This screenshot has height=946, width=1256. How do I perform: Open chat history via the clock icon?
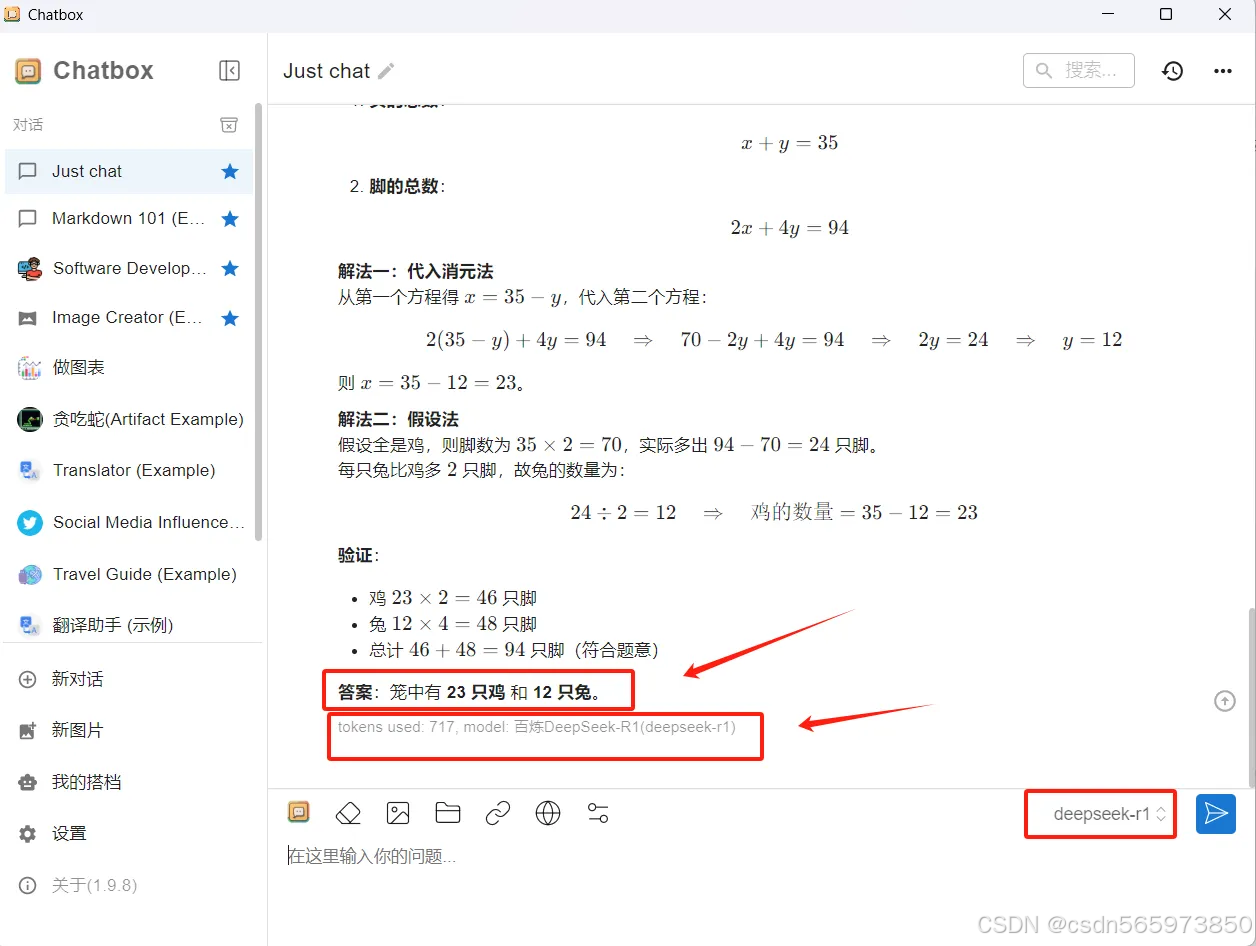(x=1172, y=70)
